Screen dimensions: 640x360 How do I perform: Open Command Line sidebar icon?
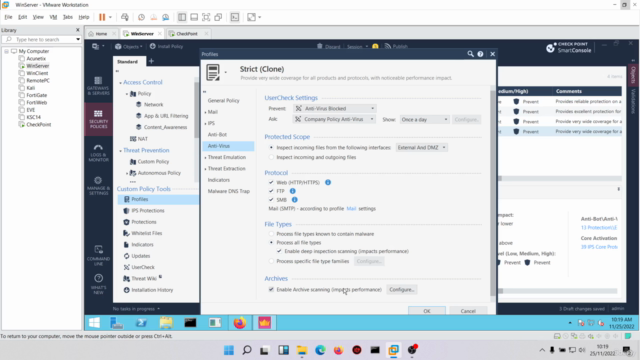98,256
